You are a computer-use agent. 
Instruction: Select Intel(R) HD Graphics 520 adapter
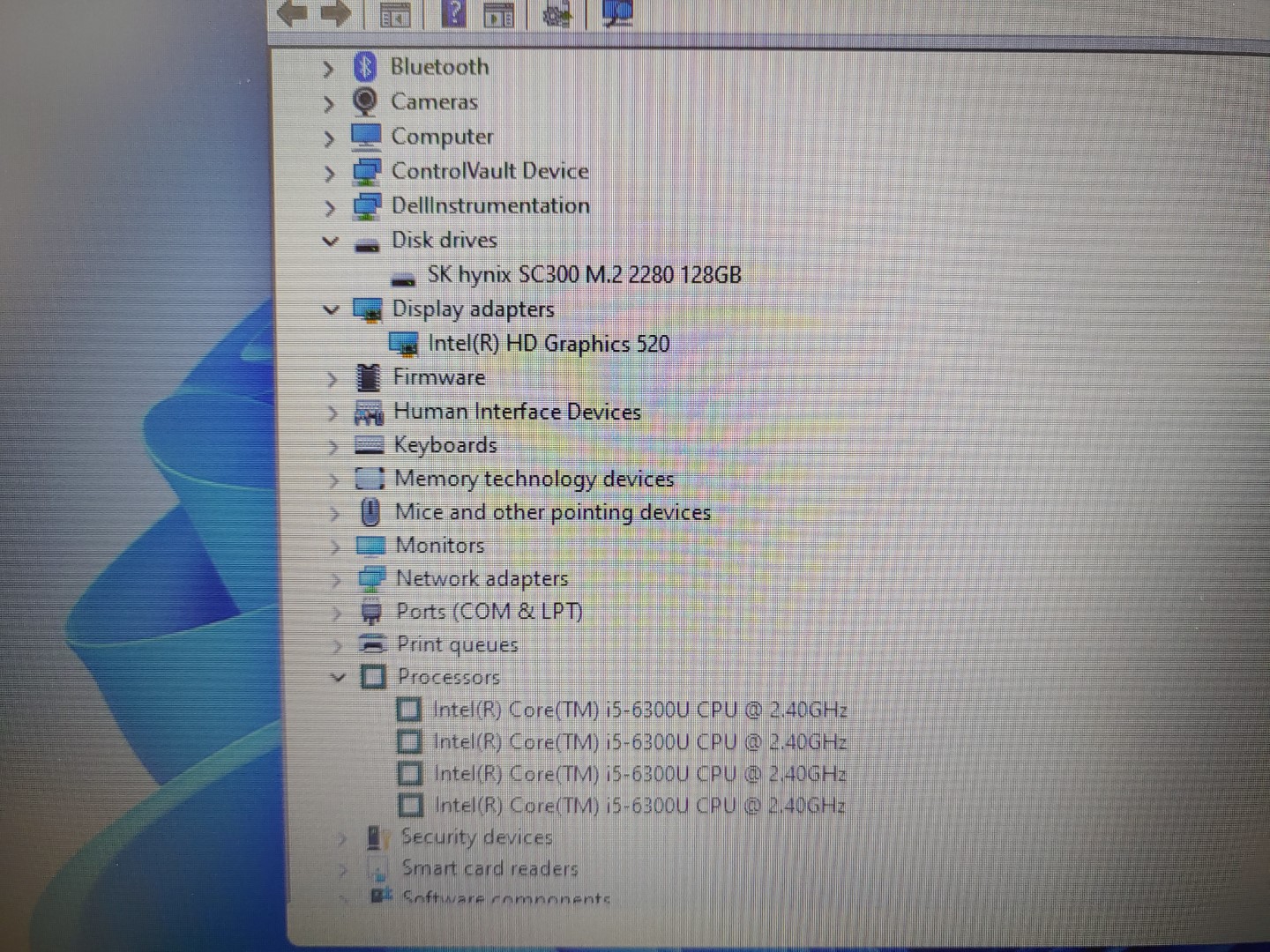(549, 344)
